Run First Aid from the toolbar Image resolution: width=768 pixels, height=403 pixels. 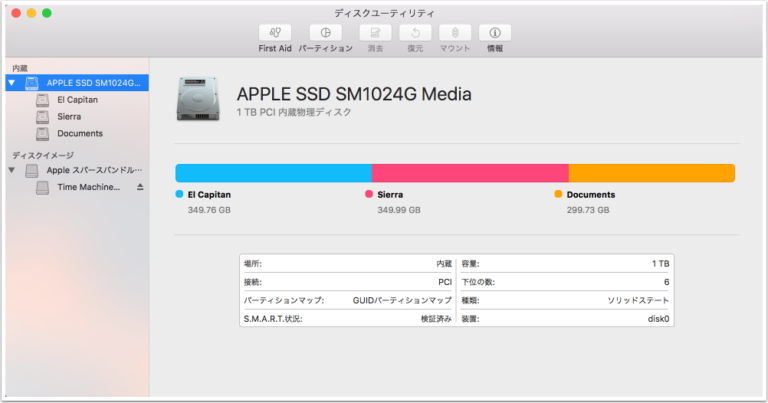click(275, 33)
